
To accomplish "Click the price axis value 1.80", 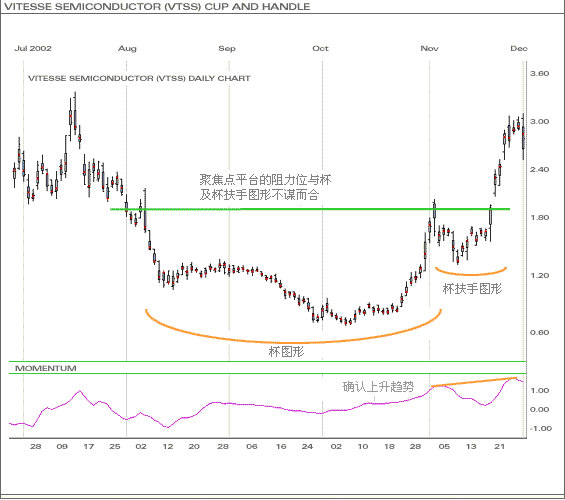I will [x=539, y=217].
